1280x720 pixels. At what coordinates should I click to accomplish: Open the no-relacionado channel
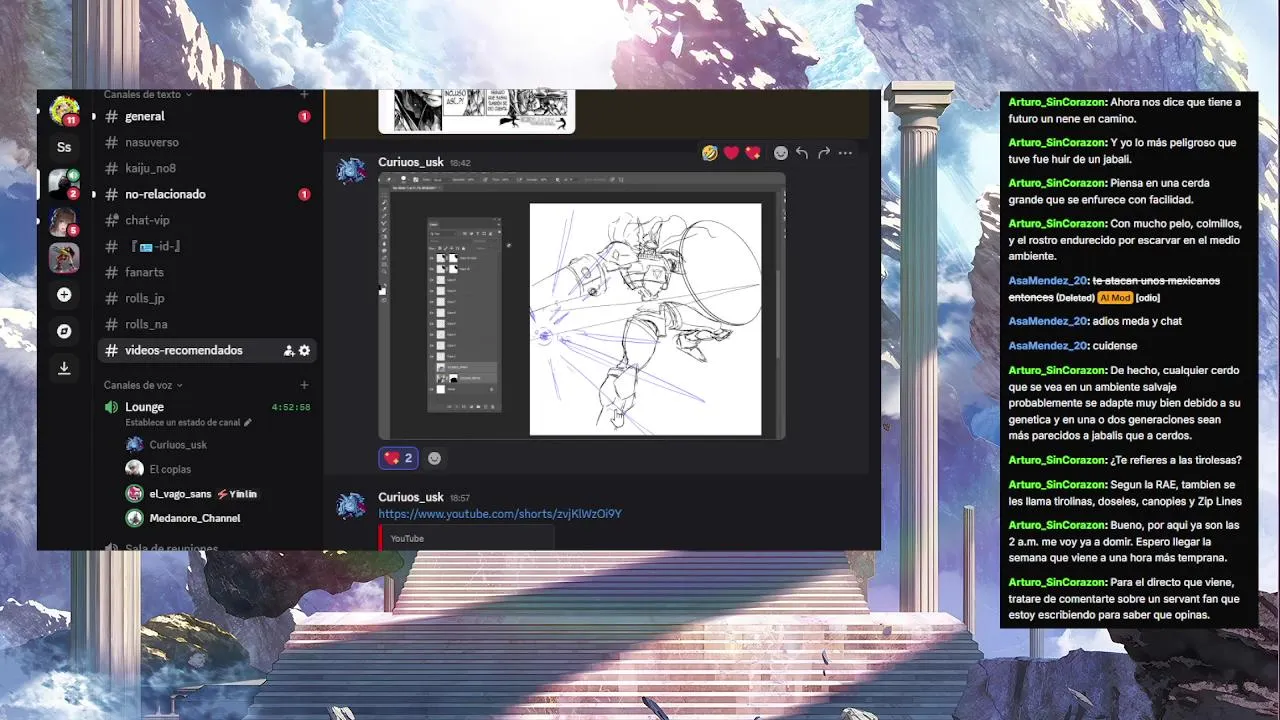tap(207, 194)
